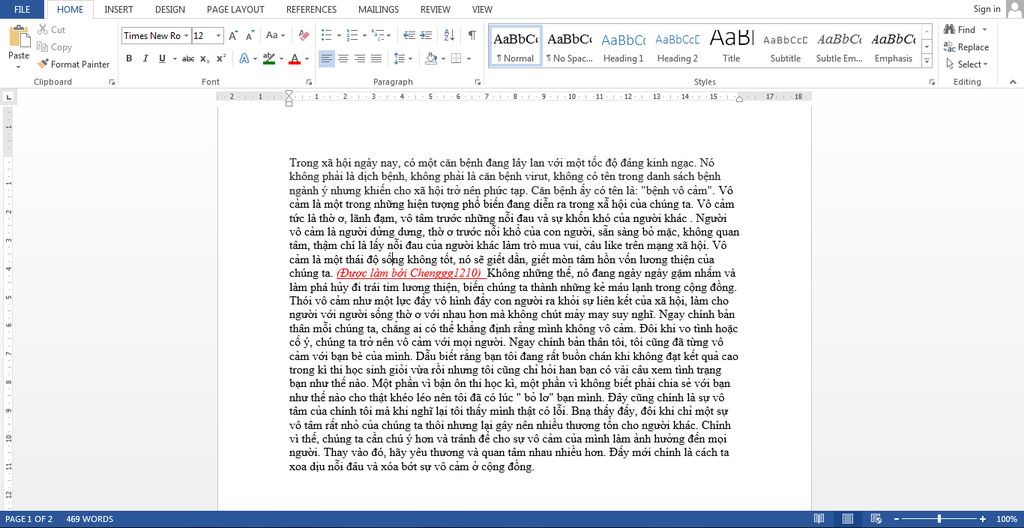Toggle Bold formatting

coord(129,59)
